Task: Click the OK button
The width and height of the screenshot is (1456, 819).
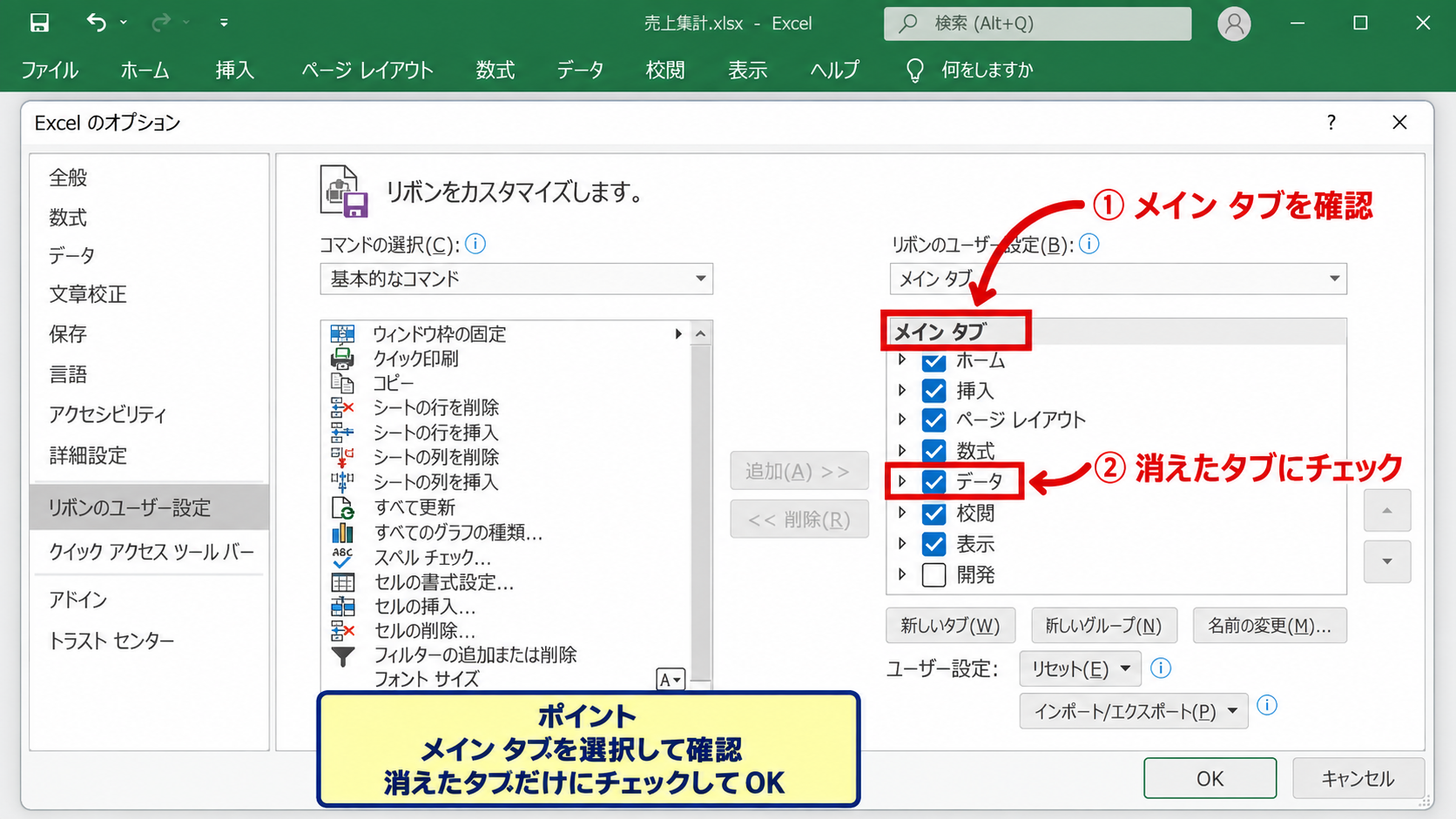Action: point(1210,778)
